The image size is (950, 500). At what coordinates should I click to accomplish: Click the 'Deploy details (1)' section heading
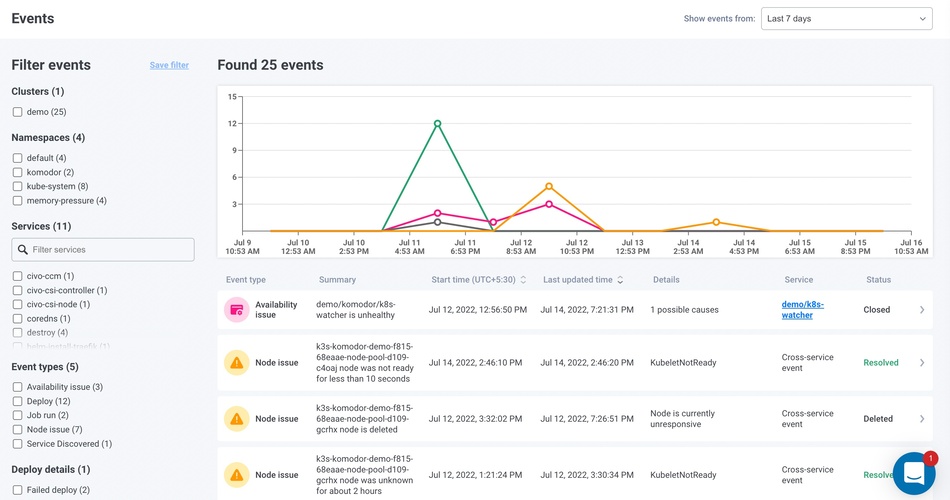click(51, 470)
